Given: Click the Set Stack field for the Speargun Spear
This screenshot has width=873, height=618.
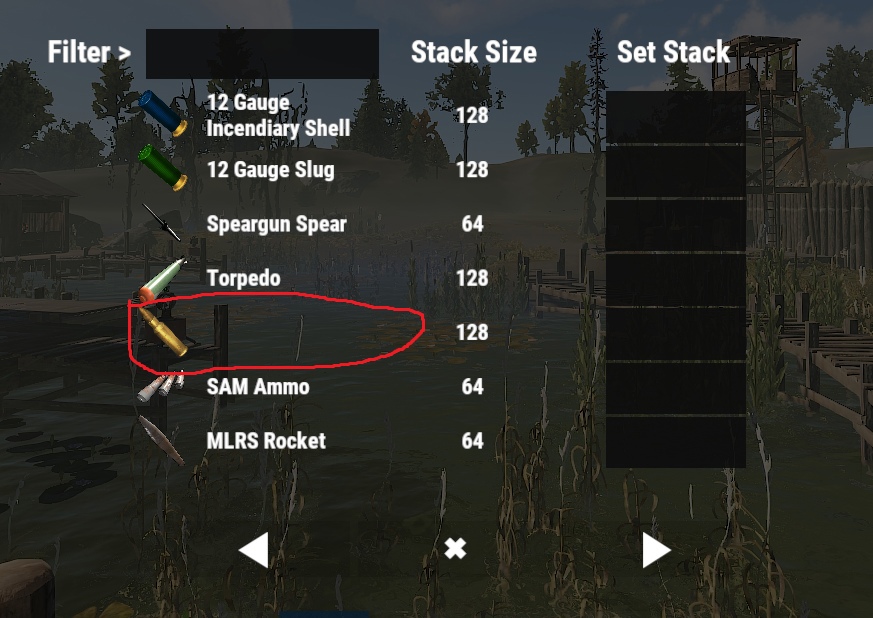Looking at the screenshot, I should 675,225.
